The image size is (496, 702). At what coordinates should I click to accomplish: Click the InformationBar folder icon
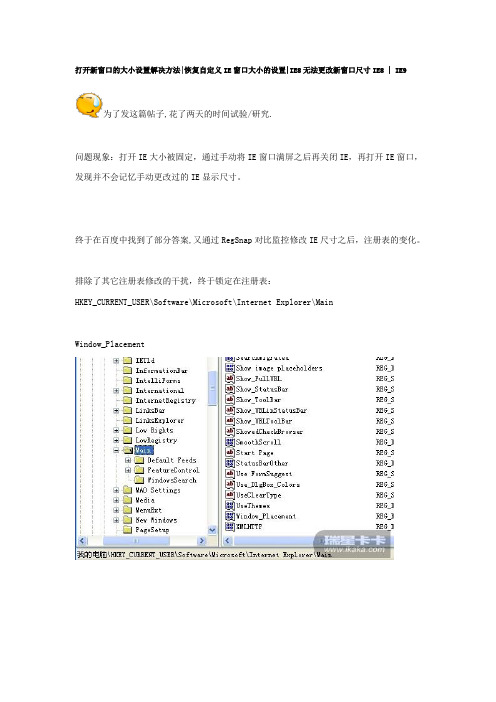(x=128, y=370)
